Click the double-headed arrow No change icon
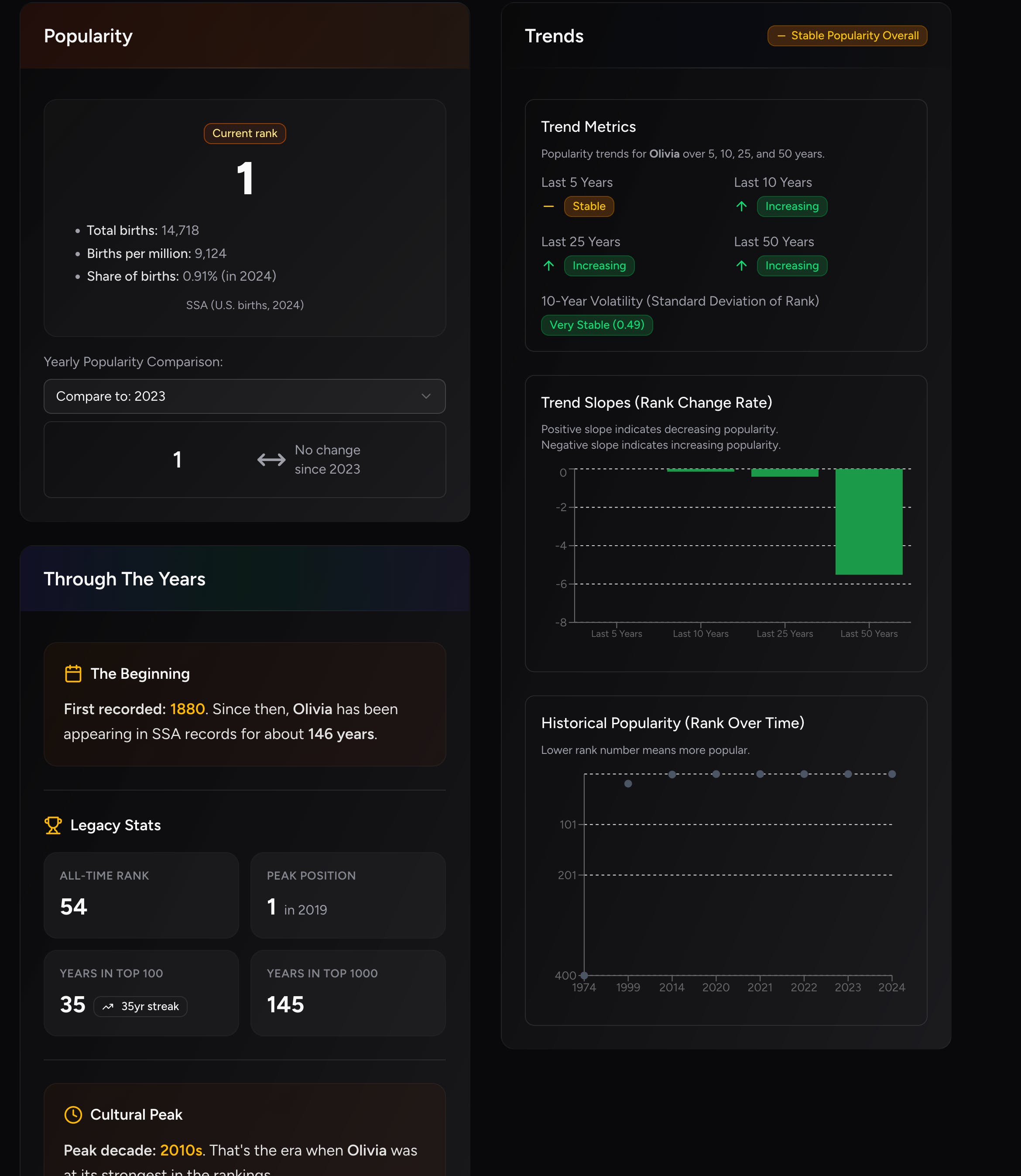Screen dimensions: 1021x1176 pos(271,460)
